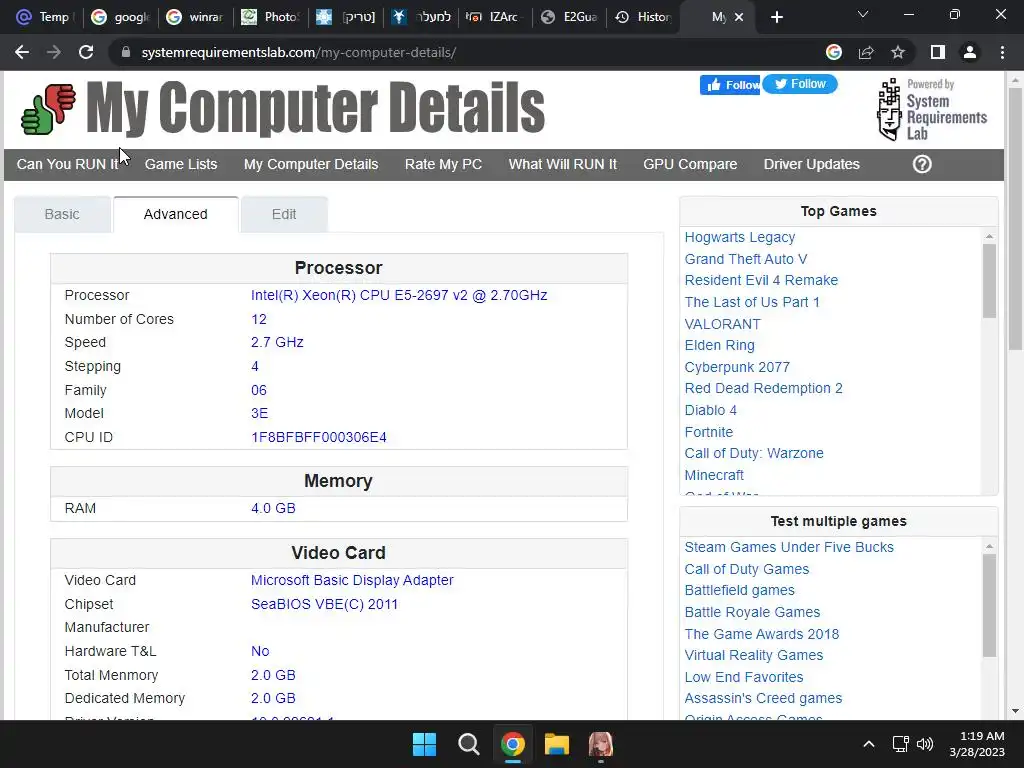Click the Top Games list scrollbar
The height and width of the screenshot is (768, 1024).
click(x=989, y=281)
